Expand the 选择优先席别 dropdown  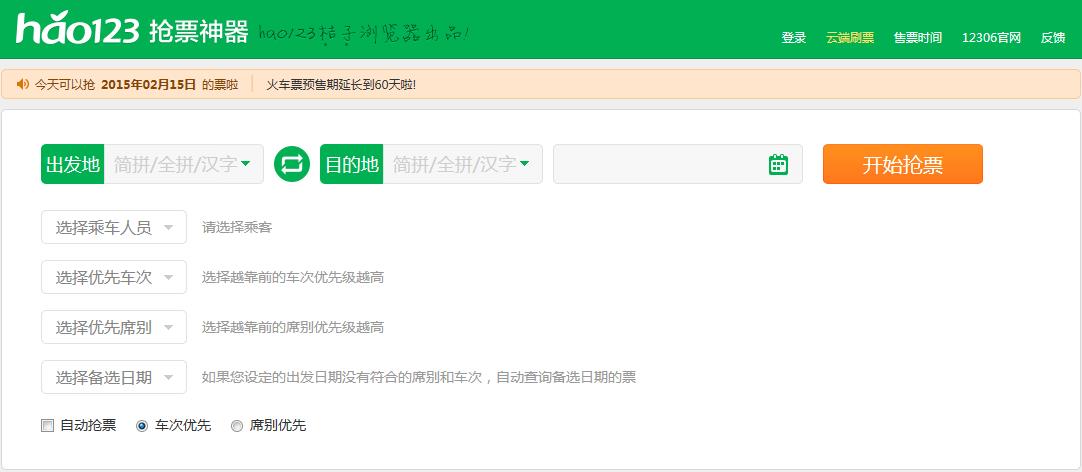[x=114, y=327]
